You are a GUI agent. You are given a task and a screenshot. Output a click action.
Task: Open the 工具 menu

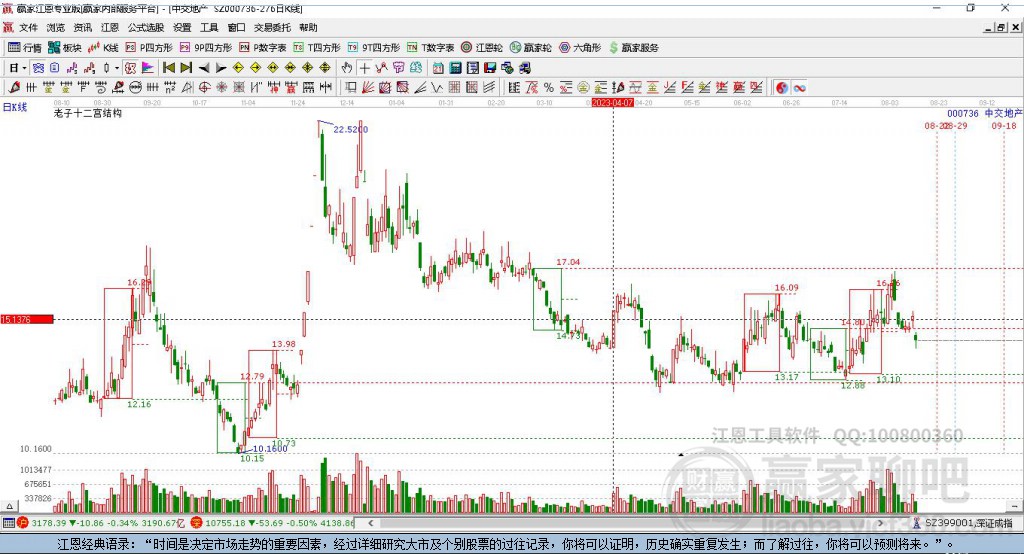(x=209, y=27)
